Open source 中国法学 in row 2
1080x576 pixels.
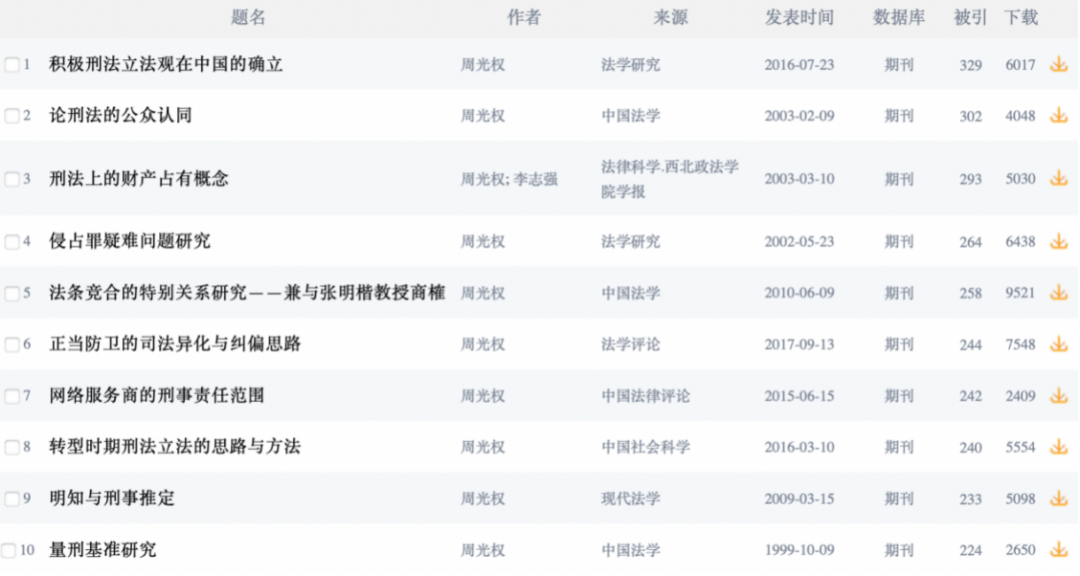click(630, 116)
